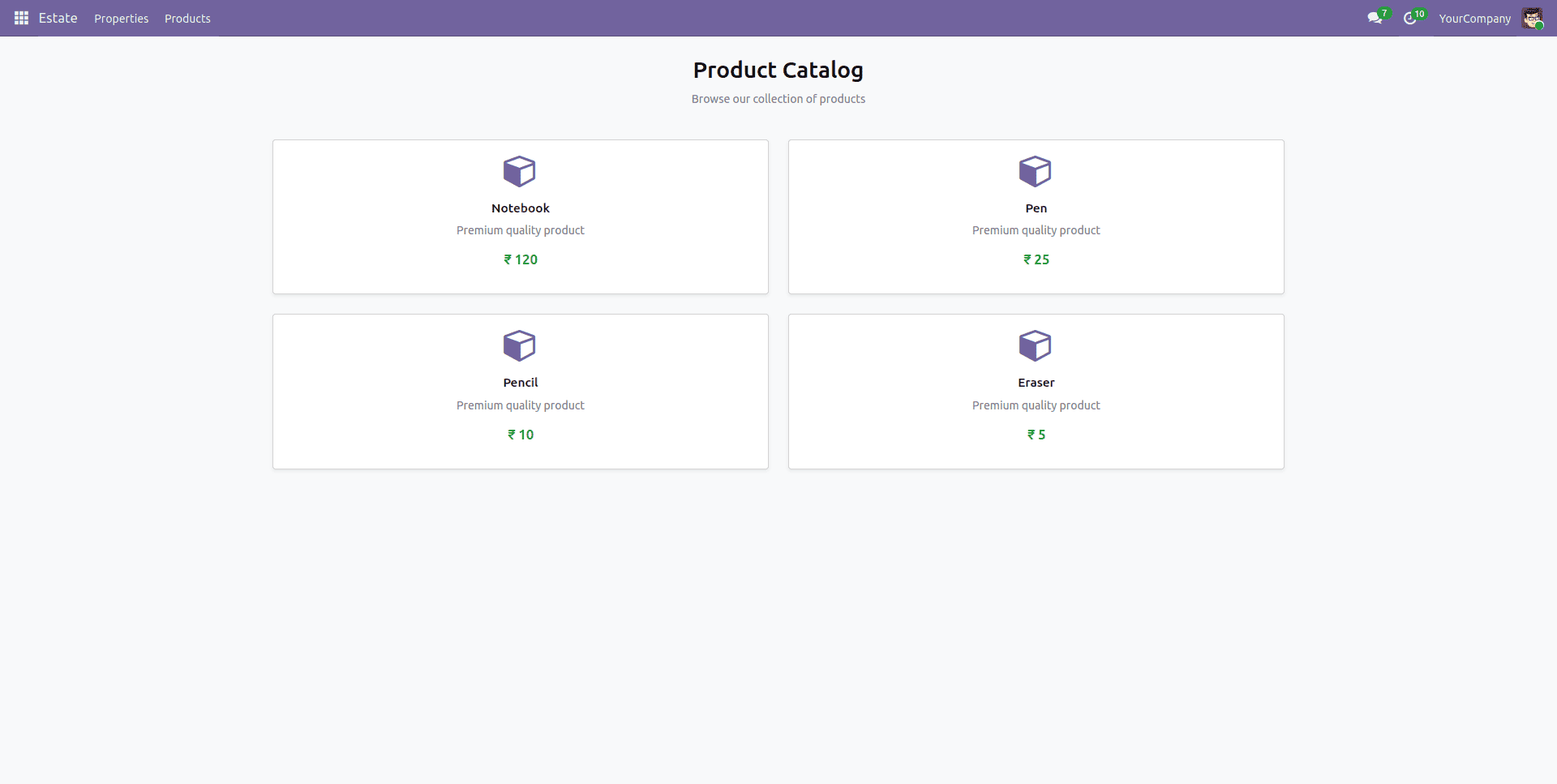Open the YourCompany user dropdown

[1473, 18]
